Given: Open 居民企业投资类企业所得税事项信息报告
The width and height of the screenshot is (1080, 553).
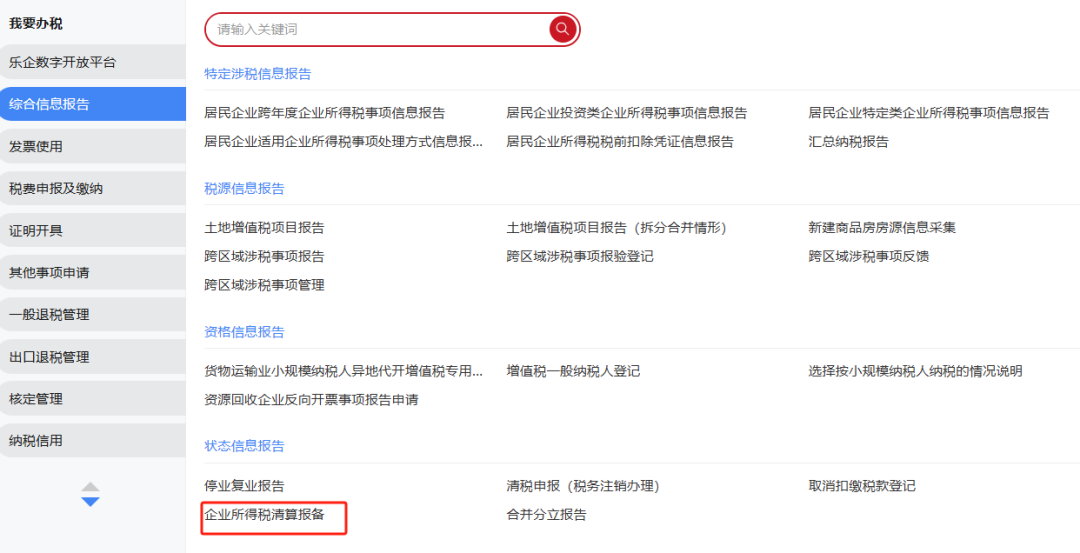Looking at the screenshot, I should [626, 114].
